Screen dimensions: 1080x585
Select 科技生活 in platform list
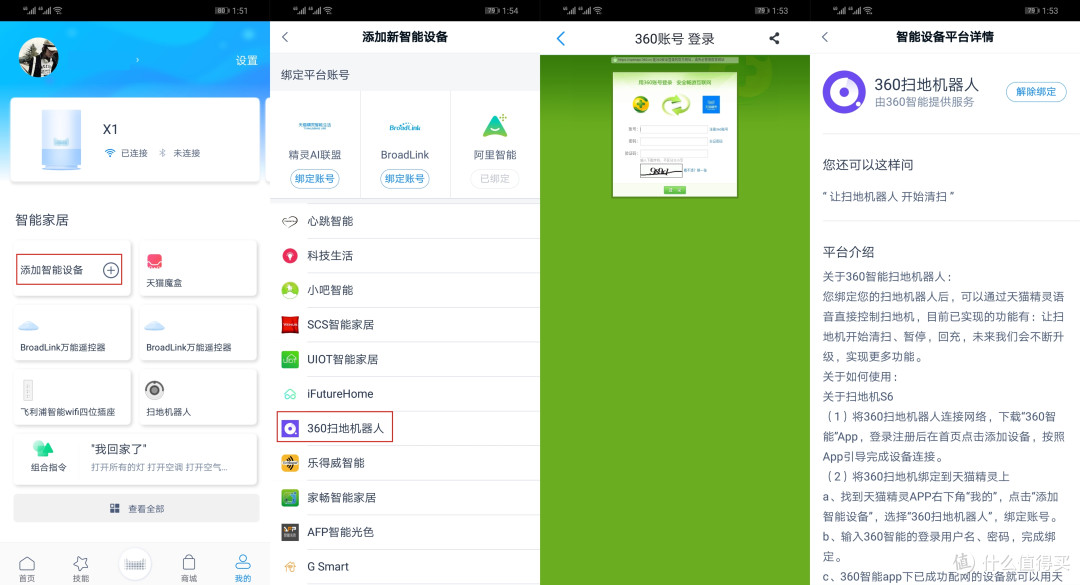click(405, 256)
